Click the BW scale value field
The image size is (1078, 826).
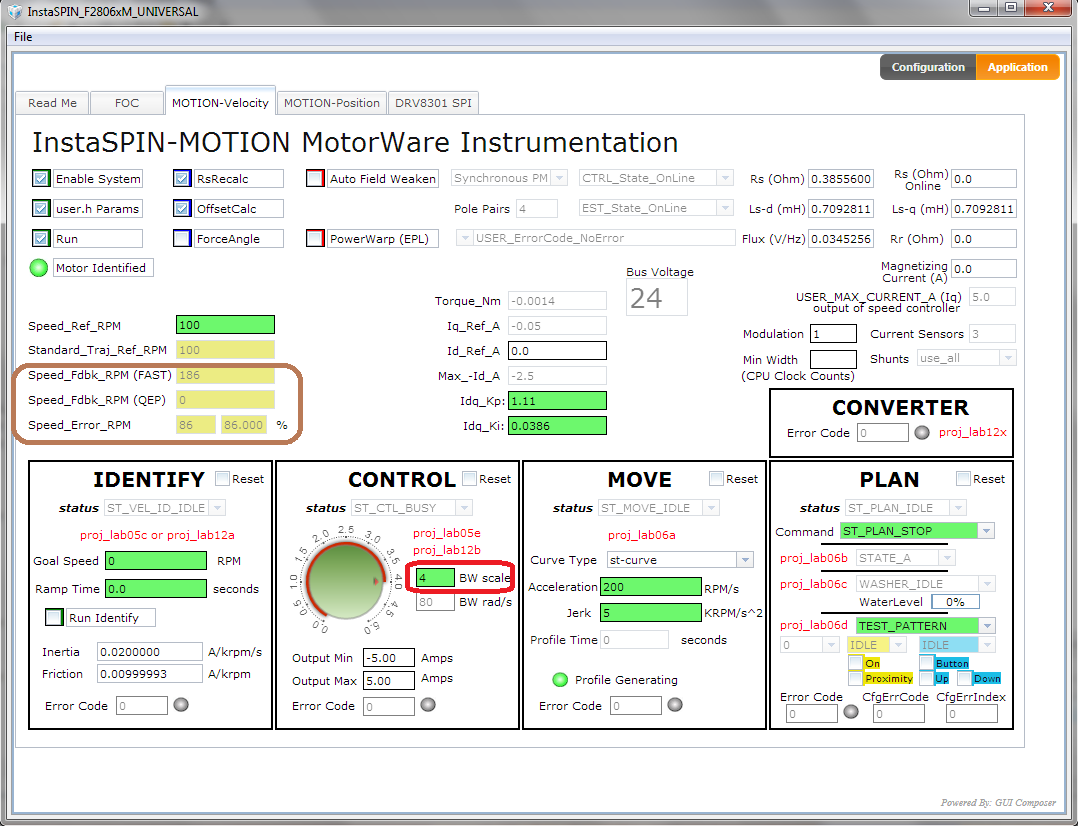pyautogui.click(x=435, y=578)
